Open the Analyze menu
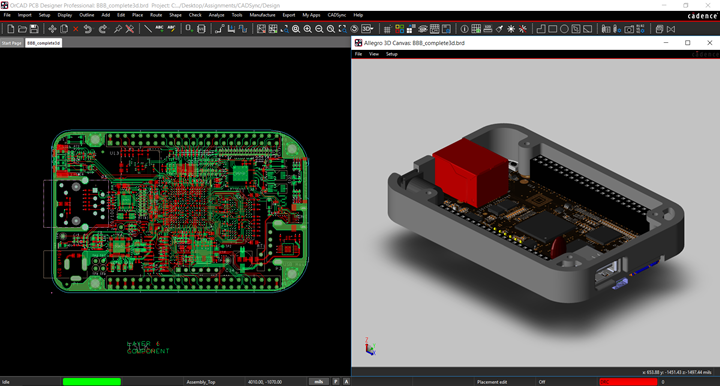This screenshot has width=720, height=386. [216, 15]
